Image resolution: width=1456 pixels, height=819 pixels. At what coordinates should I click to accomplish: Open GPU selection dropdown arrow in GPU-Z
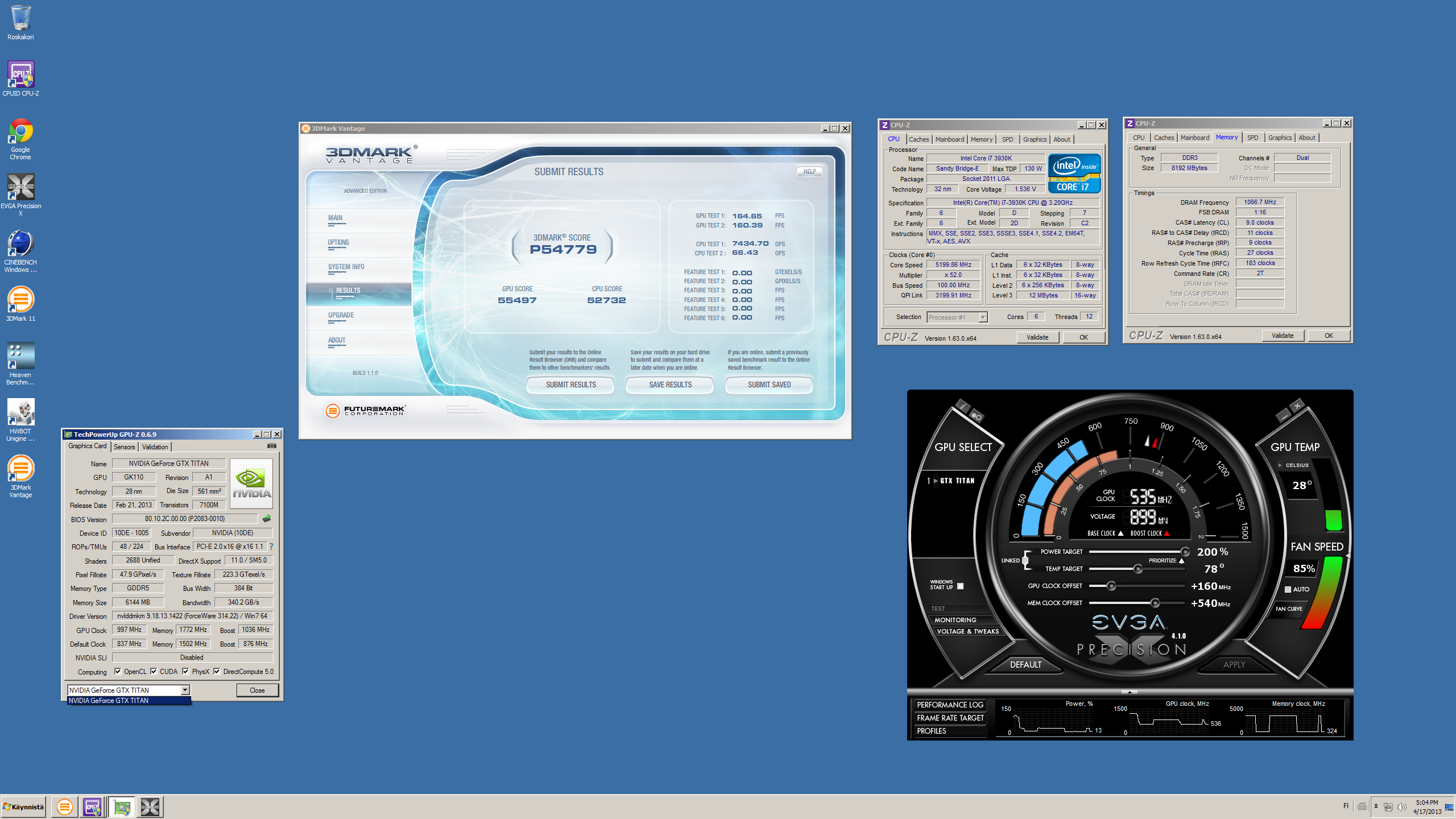point(185,690)
